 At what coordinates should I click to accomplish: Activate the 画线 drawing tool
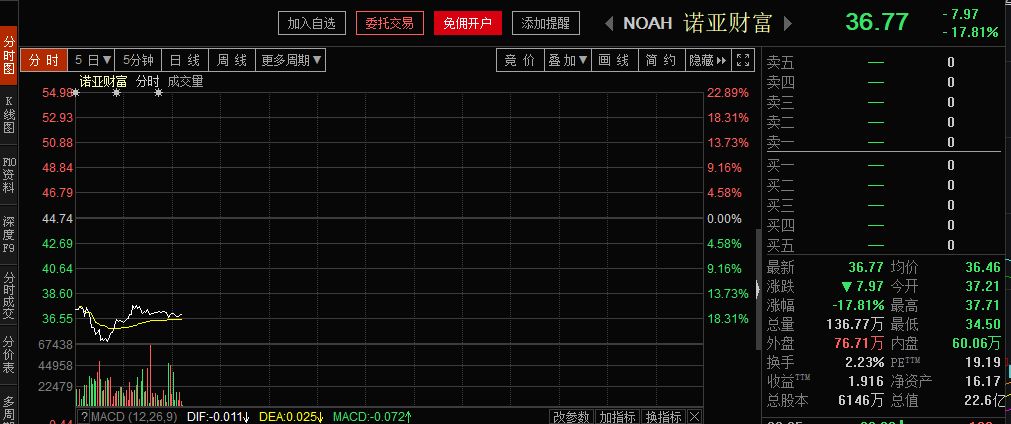(614, 61)
